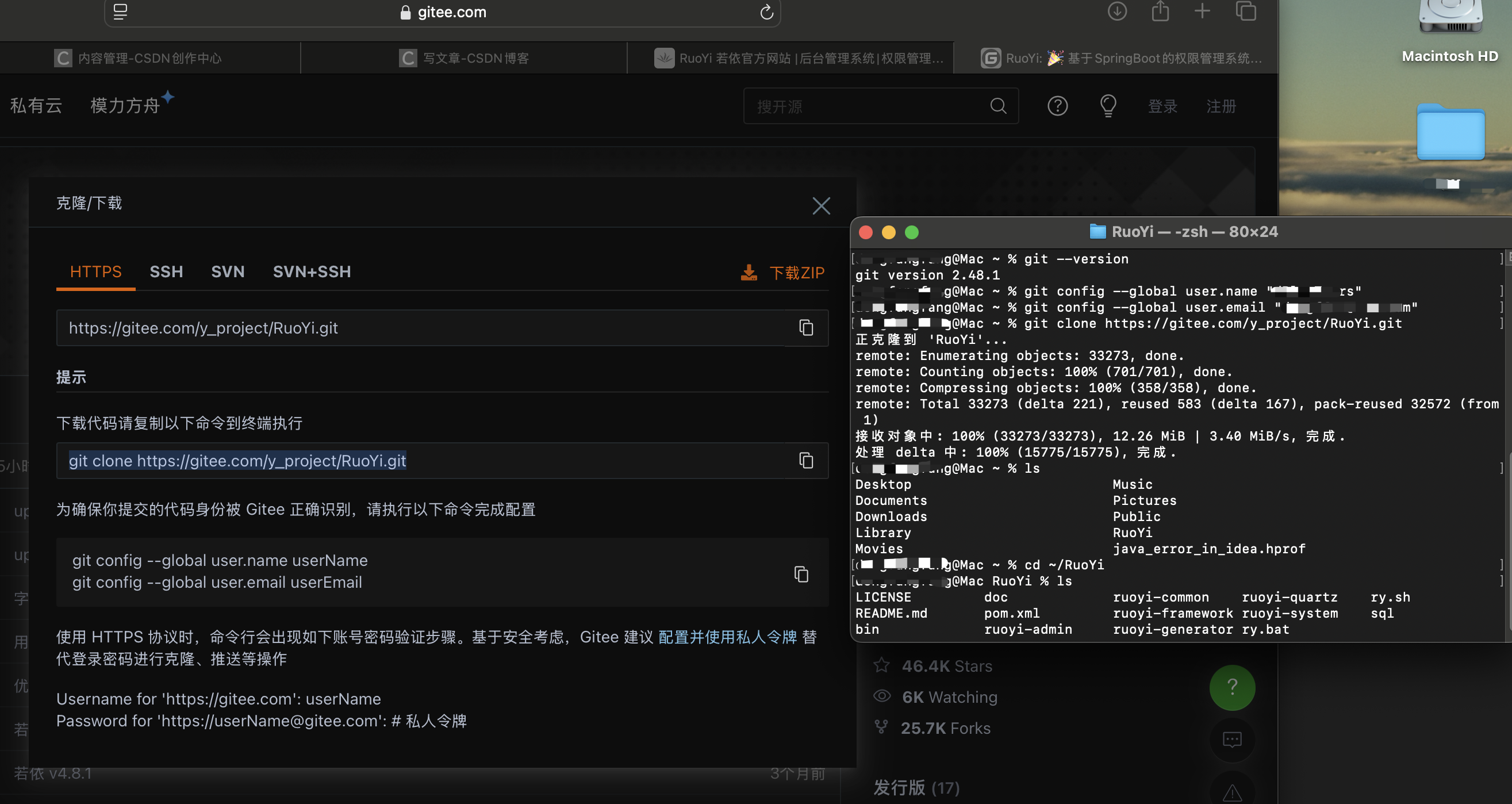Click the git clone command text field
This screenshot has width=1512, height=804.
(421, 461)
